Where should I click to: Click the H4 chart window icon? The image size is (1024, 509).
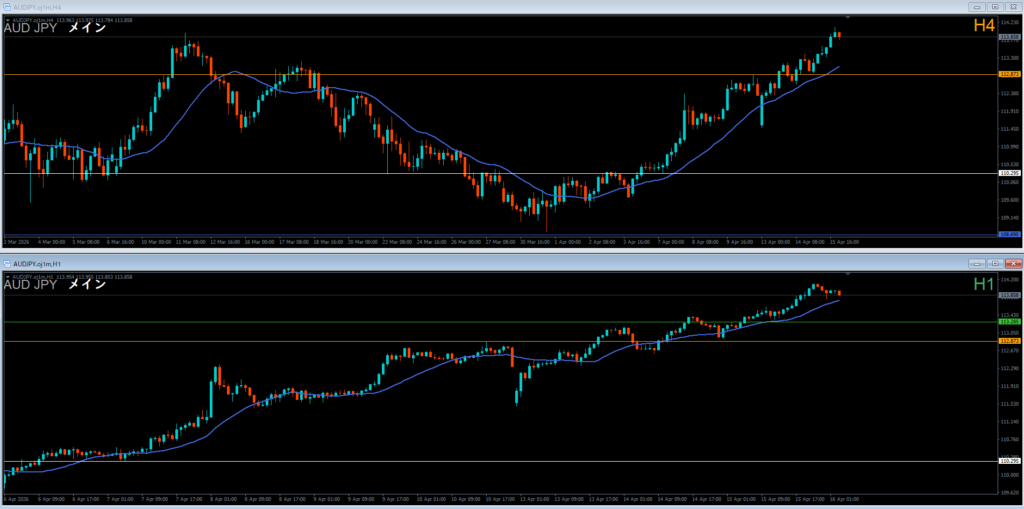point(8,7)
